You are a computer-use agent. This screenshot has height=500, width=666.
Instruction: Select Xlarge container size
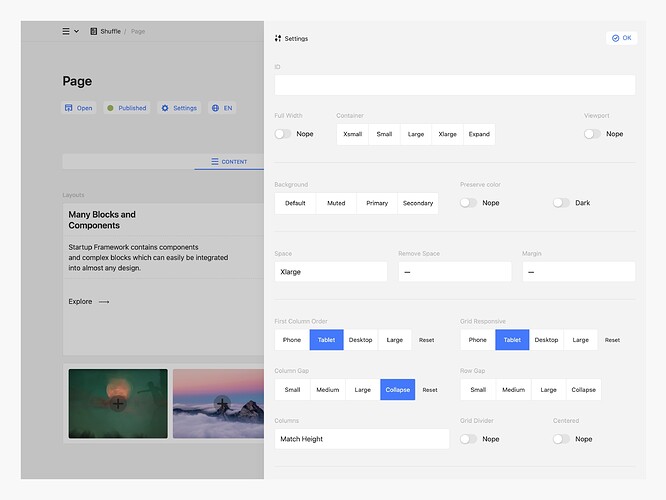click(x=447, y=134)
